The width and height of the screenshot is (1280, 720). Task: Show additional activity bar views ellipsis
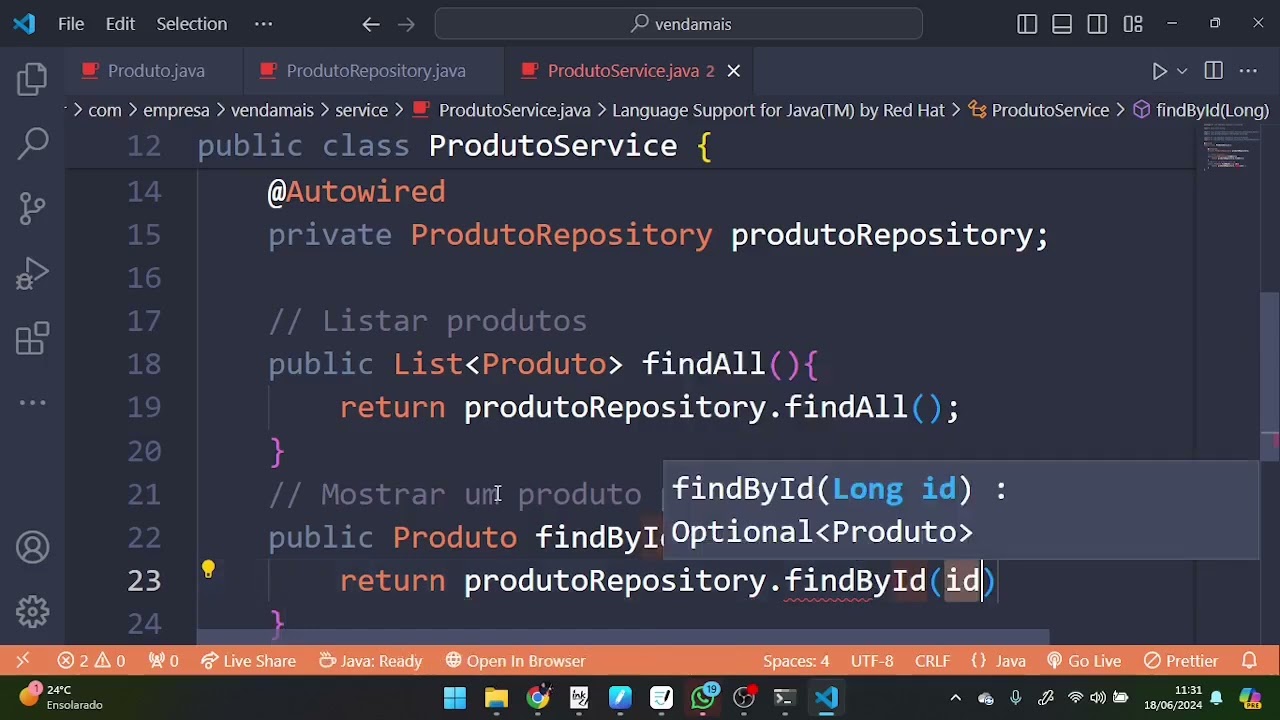click(32, 403)
